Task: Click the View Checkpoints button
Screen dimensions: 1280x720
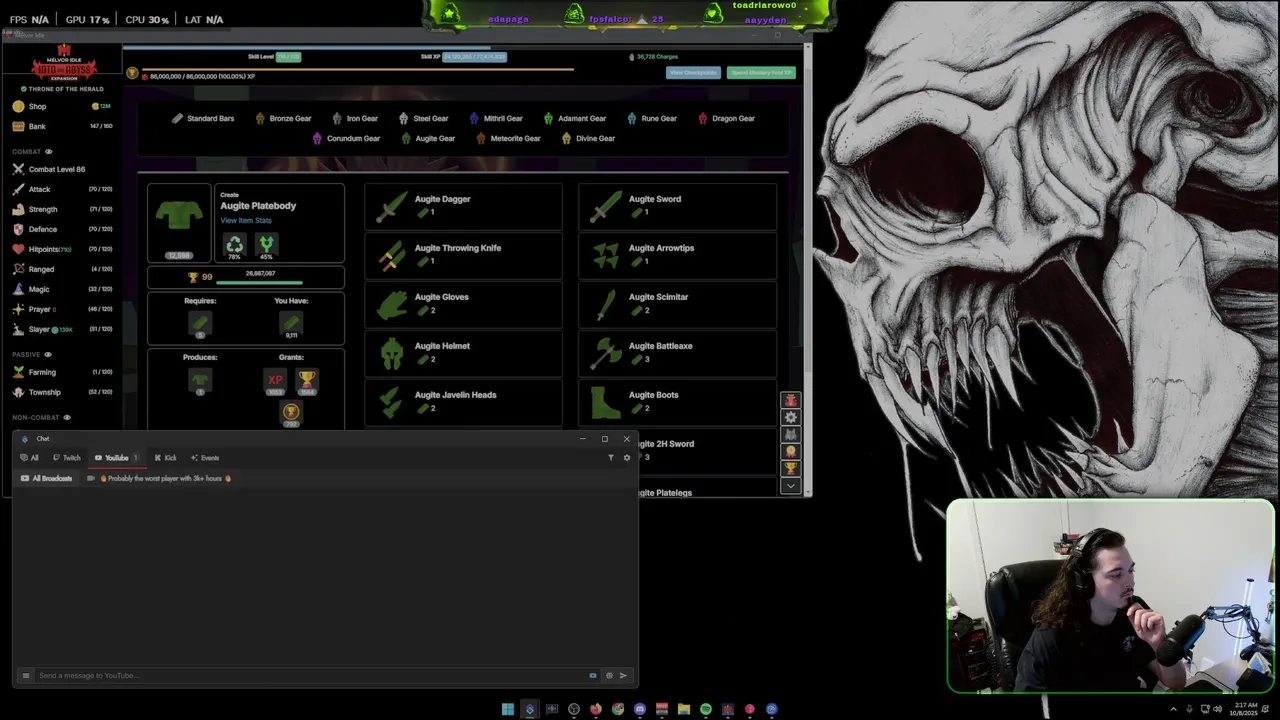Action: (x=693, y=72)
